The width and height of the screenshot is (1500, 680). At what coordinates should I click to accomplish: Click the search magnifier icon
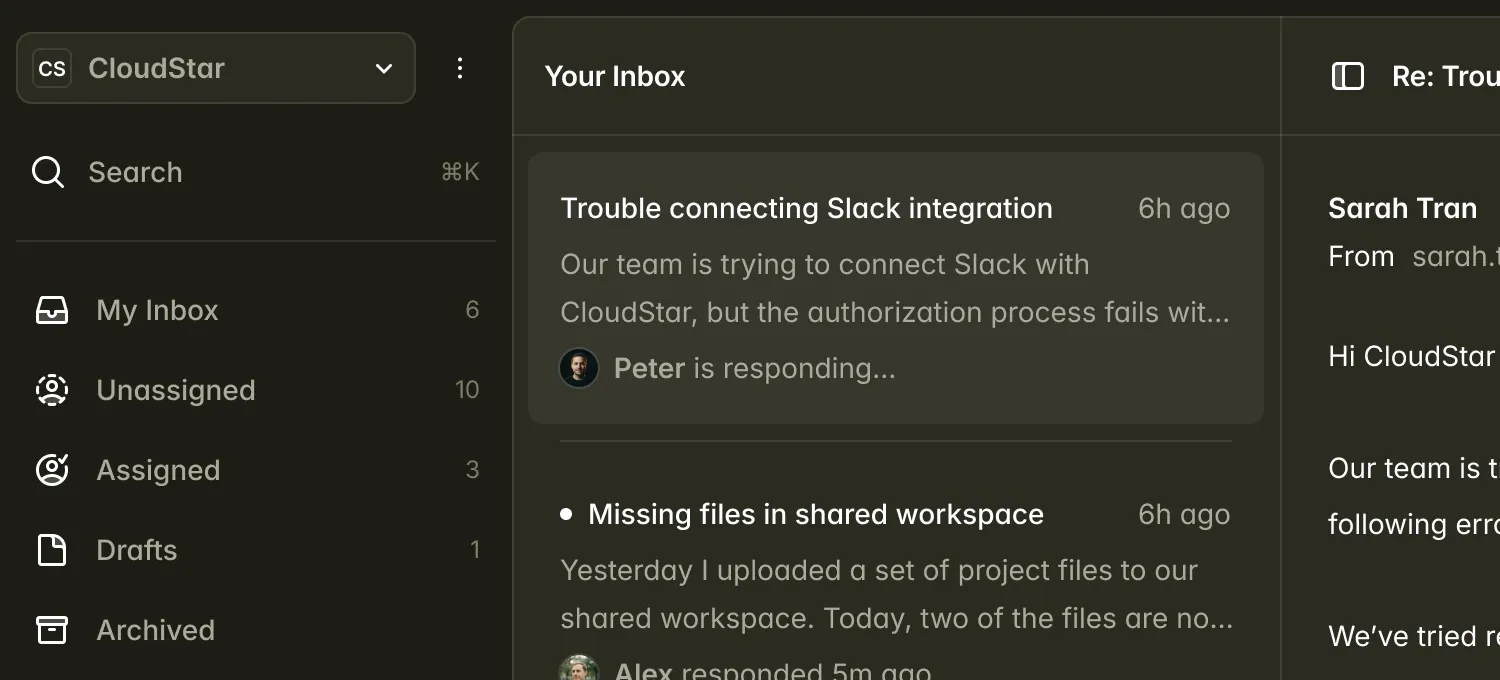point(48,172)
